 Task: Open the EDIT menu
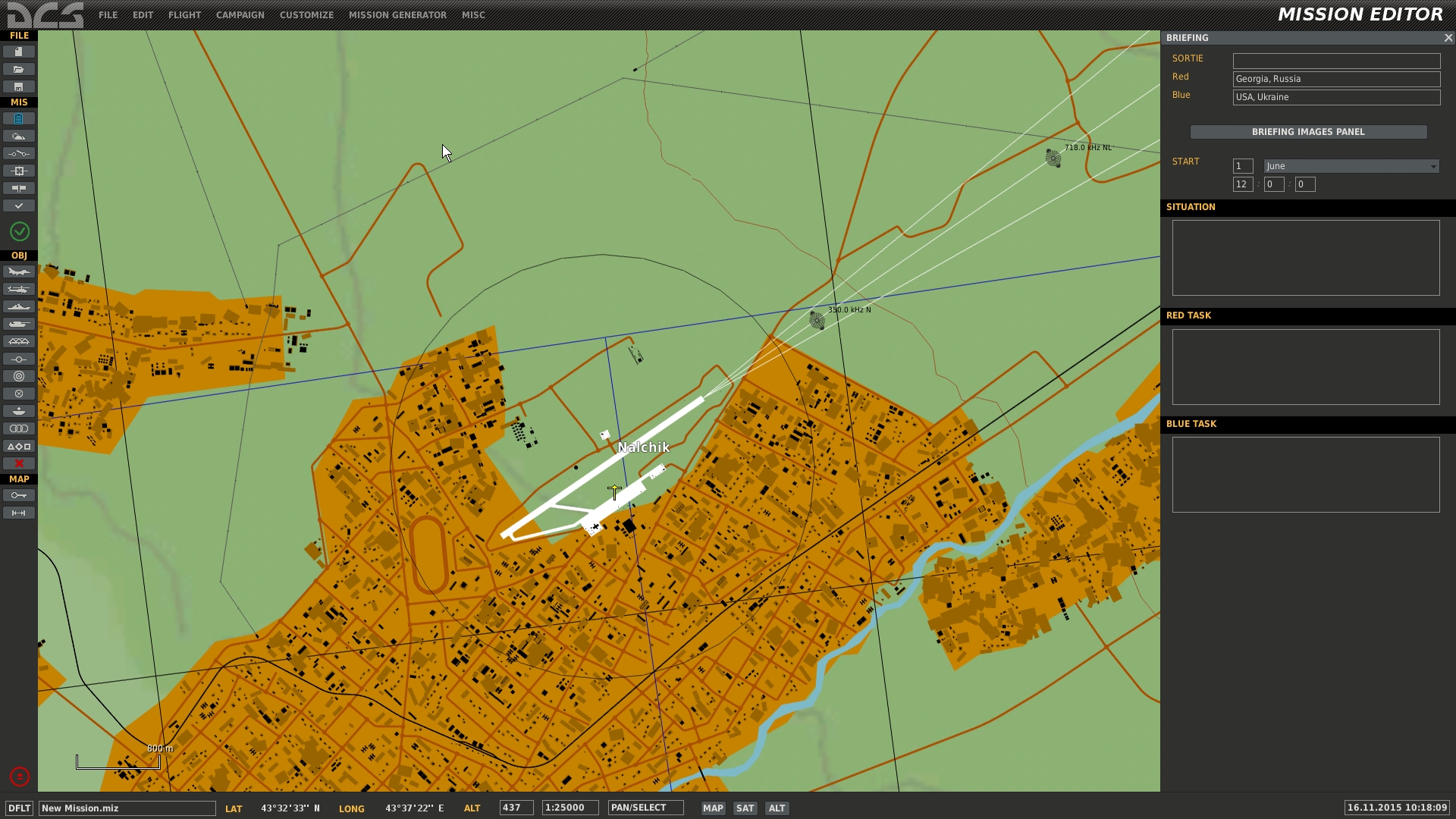(x=143, y=14)
